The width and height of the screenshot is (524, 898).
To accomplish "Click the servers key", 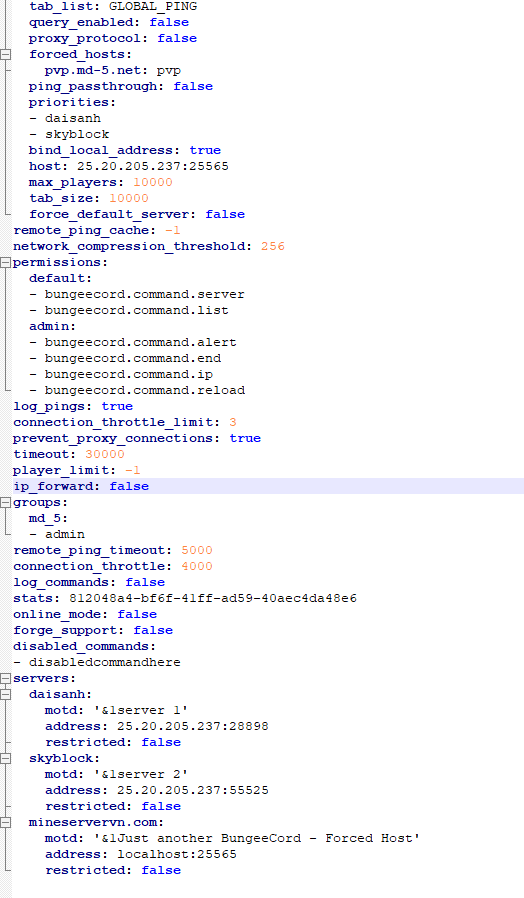I will (44, 679).
